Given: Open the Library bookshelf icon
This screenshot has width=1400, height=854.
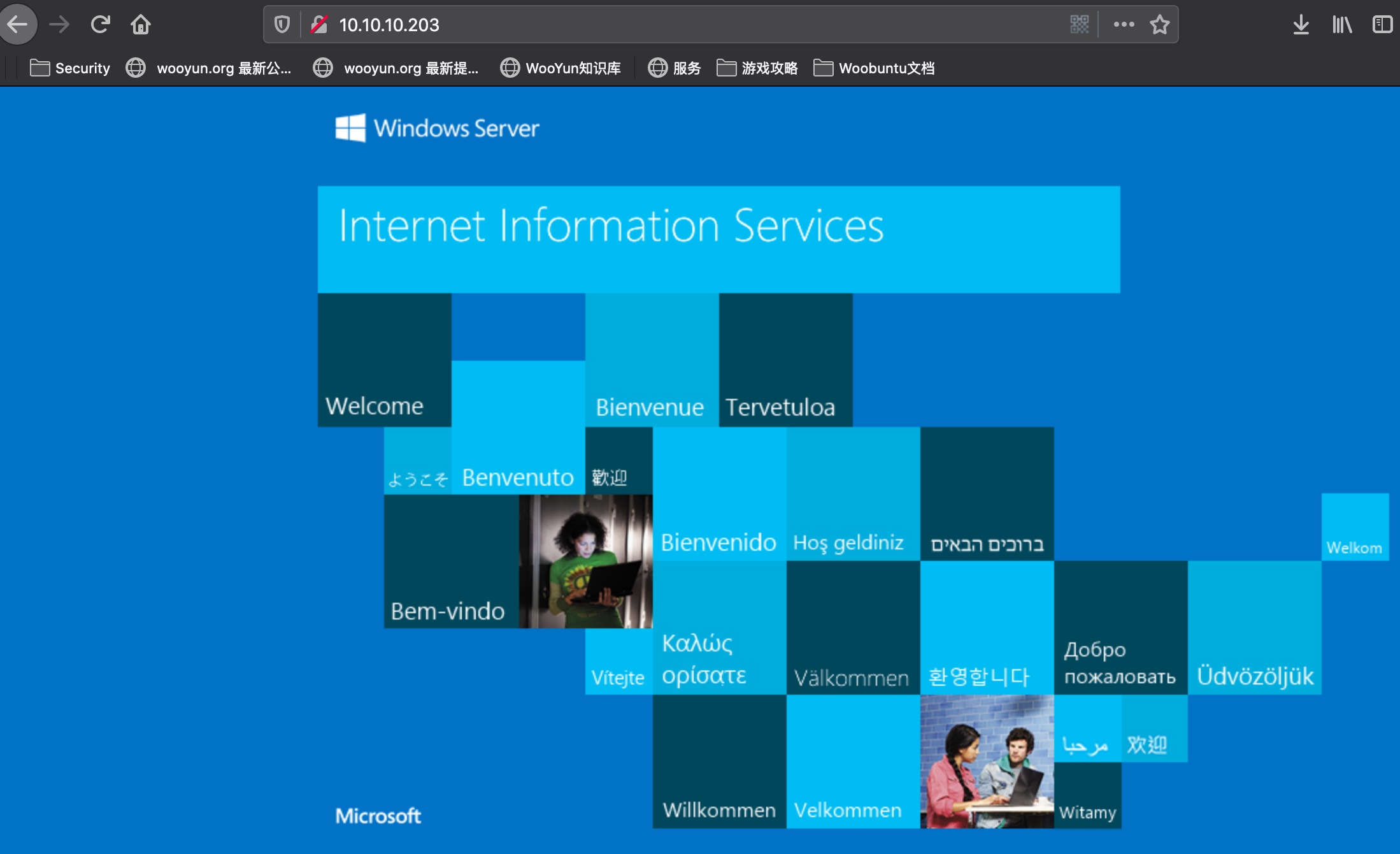Looking at the screenshot, I should [1341, 25].
